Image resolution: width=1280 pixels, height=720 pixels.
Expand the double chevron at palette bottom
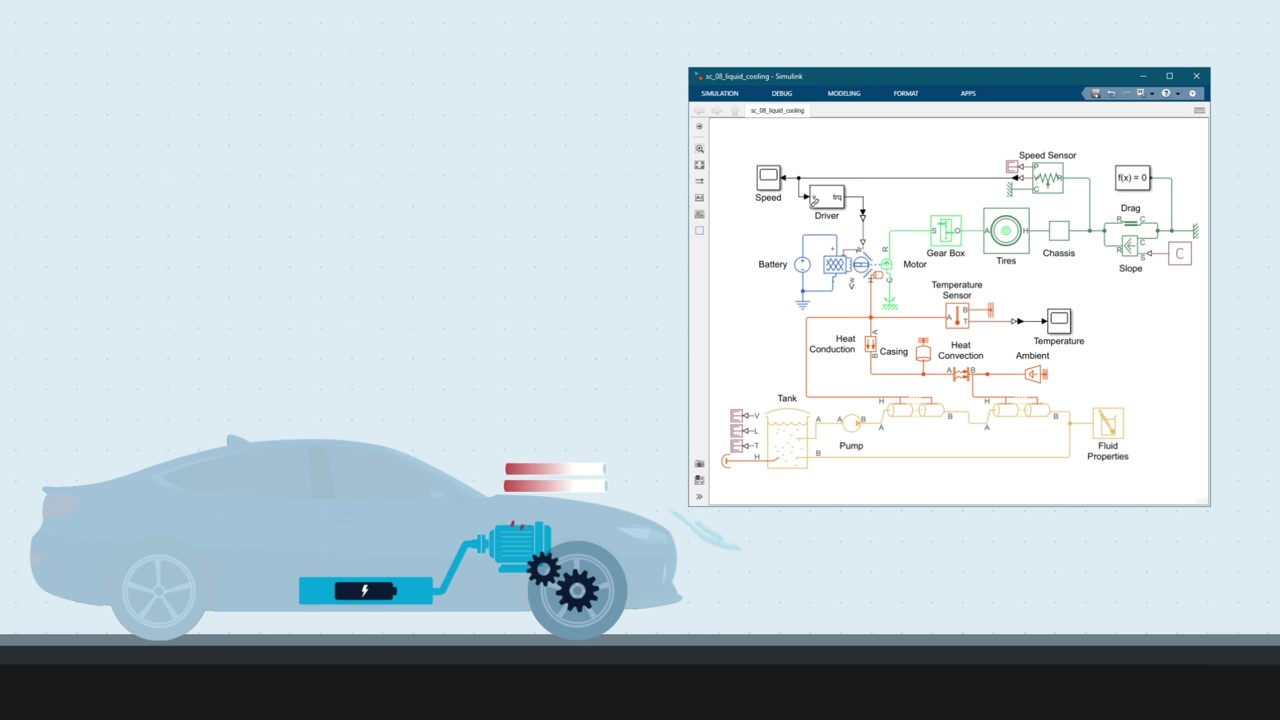point(700,496)
